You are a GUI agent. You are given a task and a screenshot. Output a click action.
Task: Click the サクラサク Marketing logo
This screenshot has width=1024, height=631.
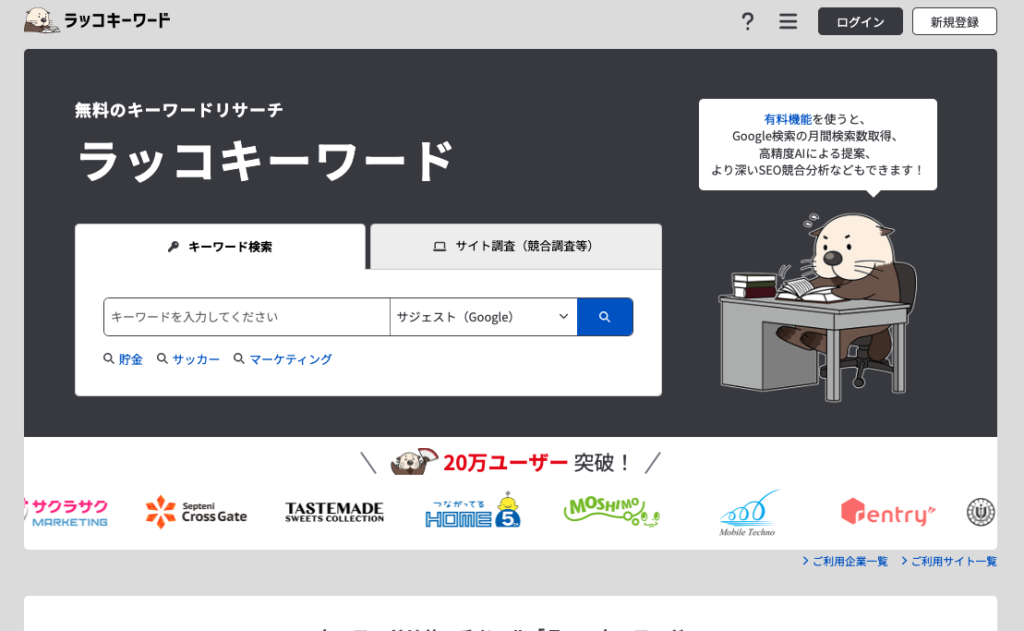67,513
